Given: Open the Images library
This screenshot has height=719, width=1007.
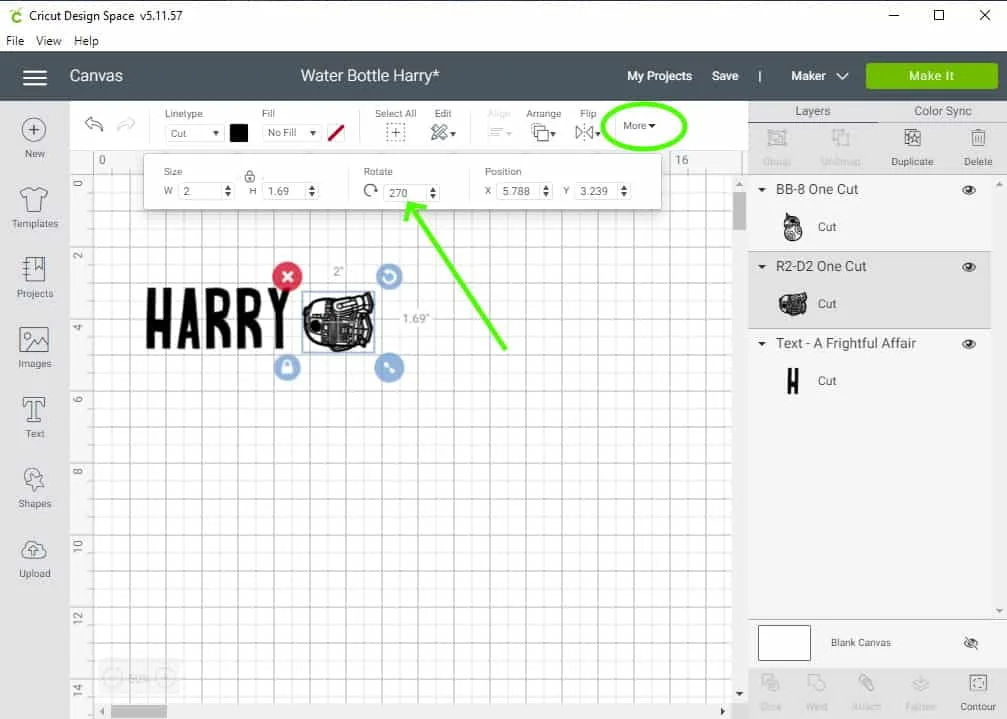Looking at the screenshot, I should [x=35, y=347].
